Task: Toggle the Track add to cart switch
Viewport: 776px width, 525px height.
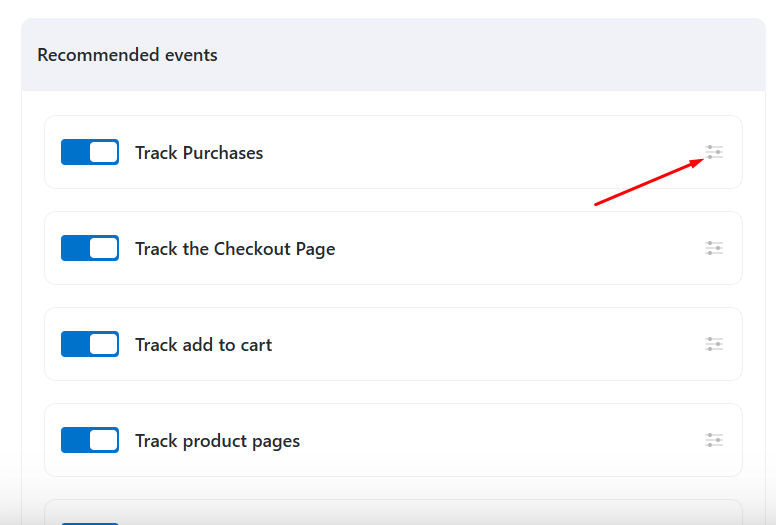Action: click(90, 344)
